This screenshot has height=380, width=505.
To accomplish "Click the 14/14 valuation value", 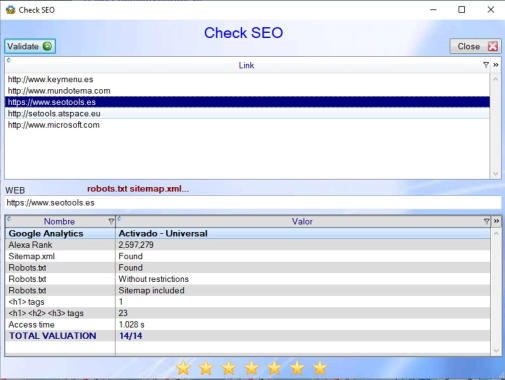I will (x=131, y=336).
